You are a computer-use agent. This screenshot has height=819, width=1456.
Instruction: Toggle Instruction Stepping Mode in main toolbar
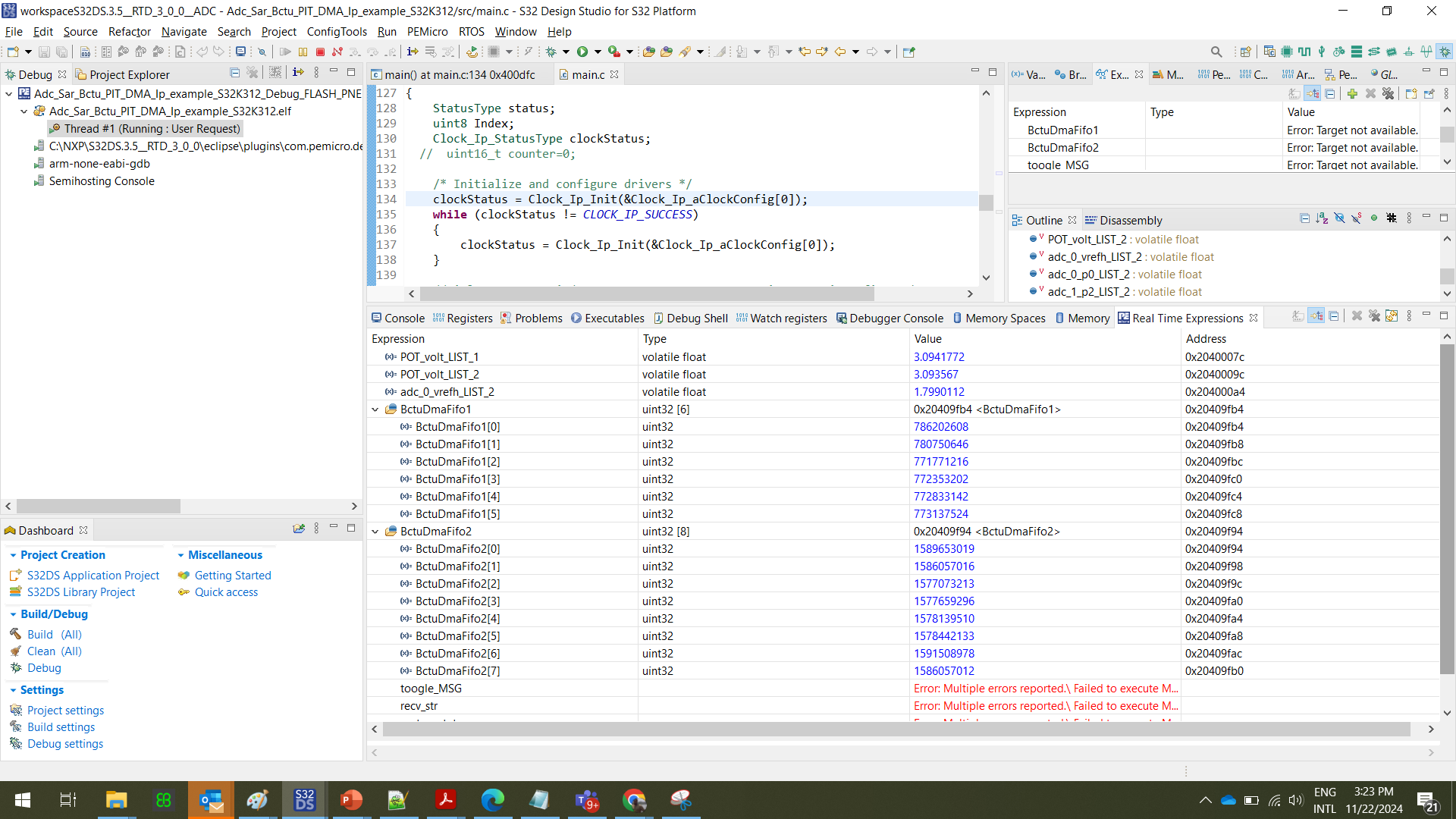point(413,52)
